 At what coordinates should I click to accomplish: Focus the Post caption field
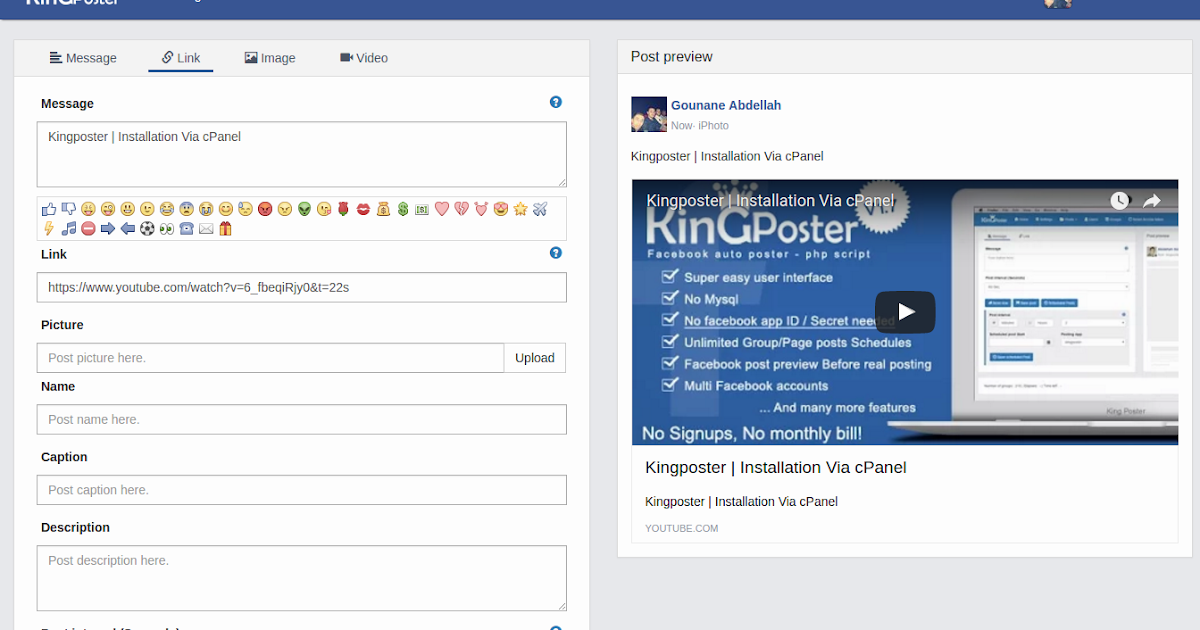302,490
